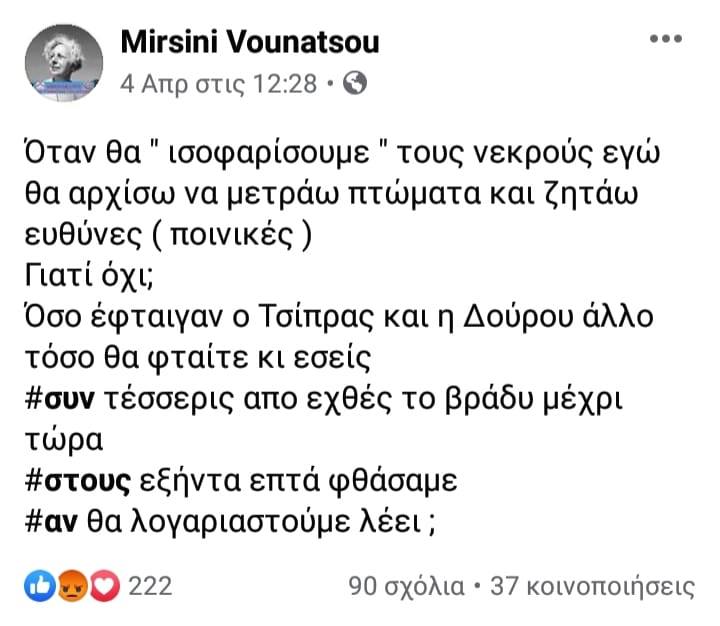Open the #συν hashtag
This screenshot has height=626, width=720.
[x=60, y=398]
